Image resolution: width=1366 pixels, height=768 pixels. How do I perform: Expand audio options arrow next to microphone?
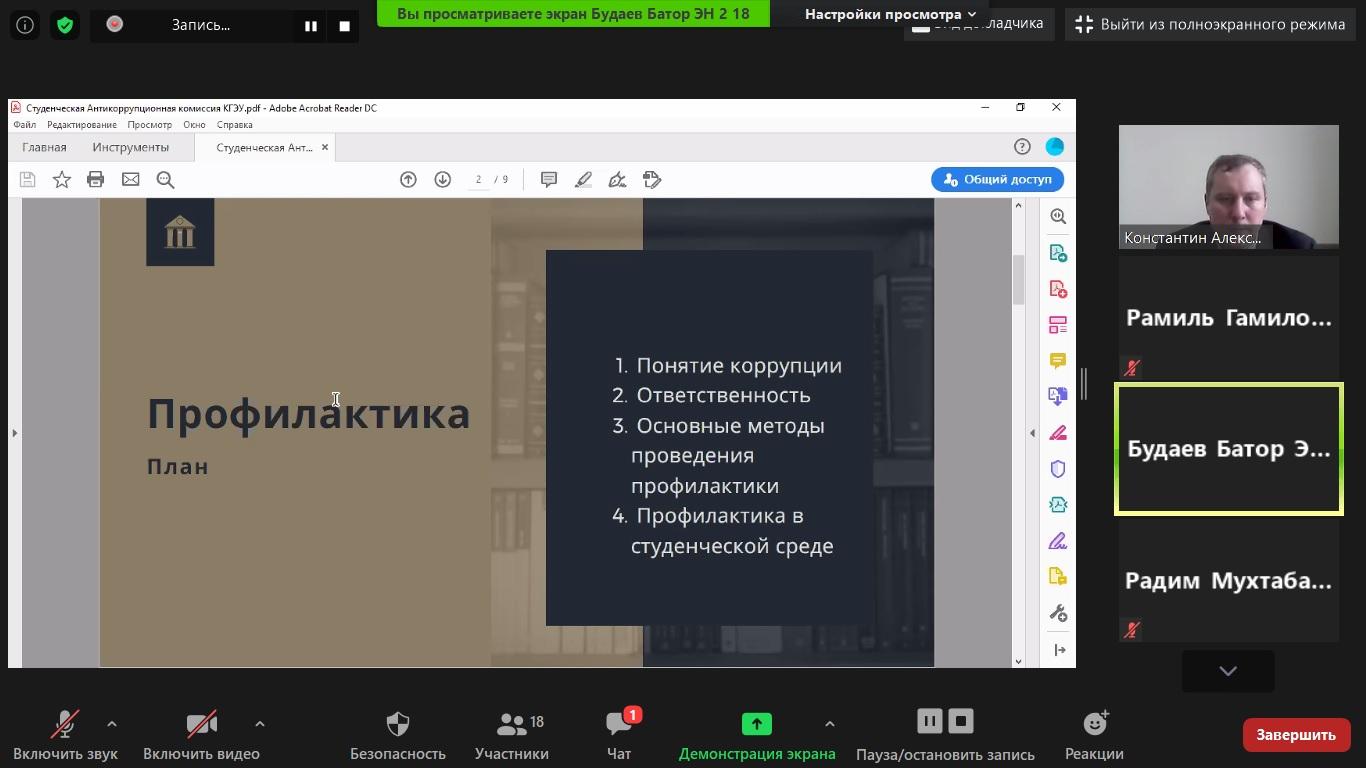tap(112, 724)
